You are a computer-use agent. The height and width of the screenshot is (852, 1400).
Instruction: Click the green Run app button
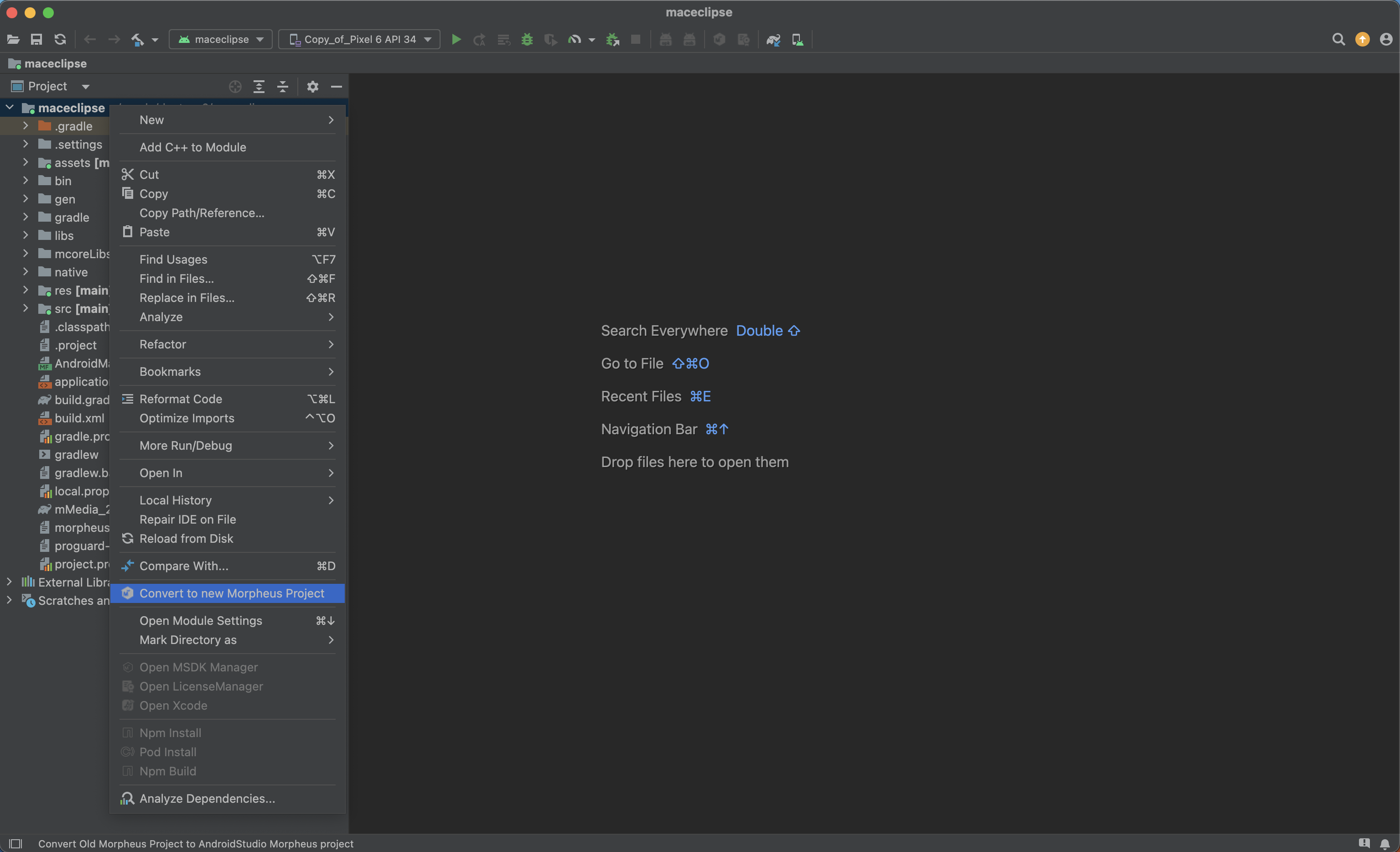(x=456, y=39)
